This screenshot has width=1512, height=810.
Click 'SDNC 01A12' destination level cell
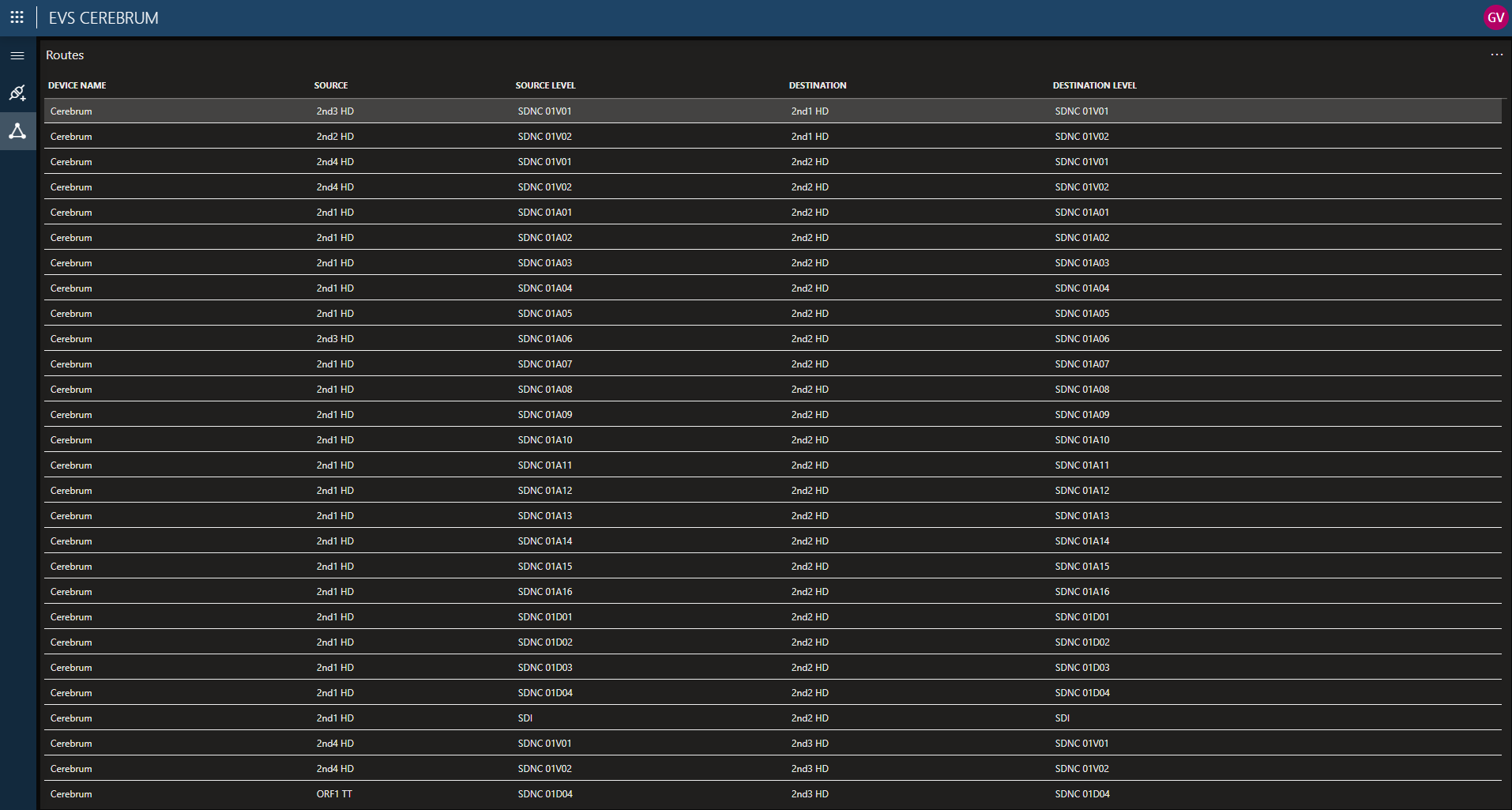(1082, 491)
